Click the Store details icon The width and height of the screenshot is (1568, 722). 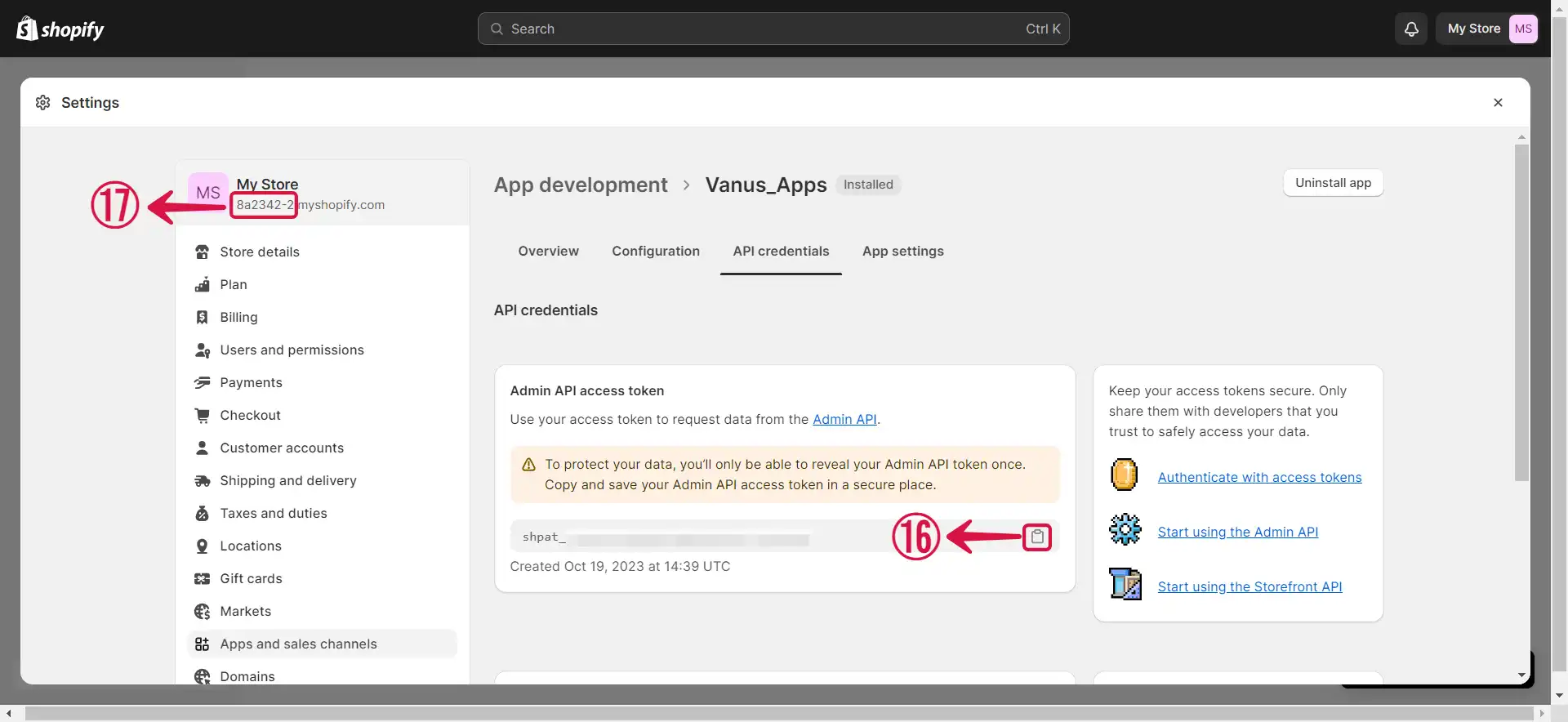coord(203,252)
